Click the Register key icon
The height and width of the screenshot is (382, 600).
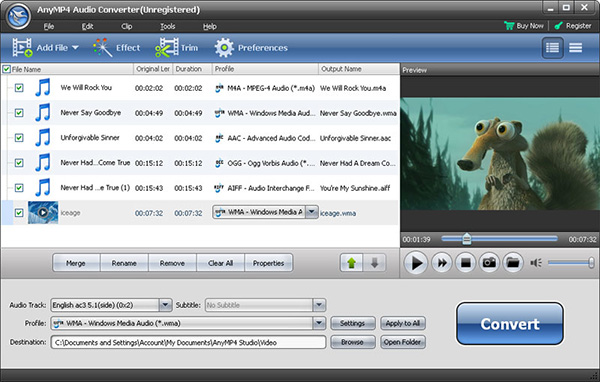[559, 26]
